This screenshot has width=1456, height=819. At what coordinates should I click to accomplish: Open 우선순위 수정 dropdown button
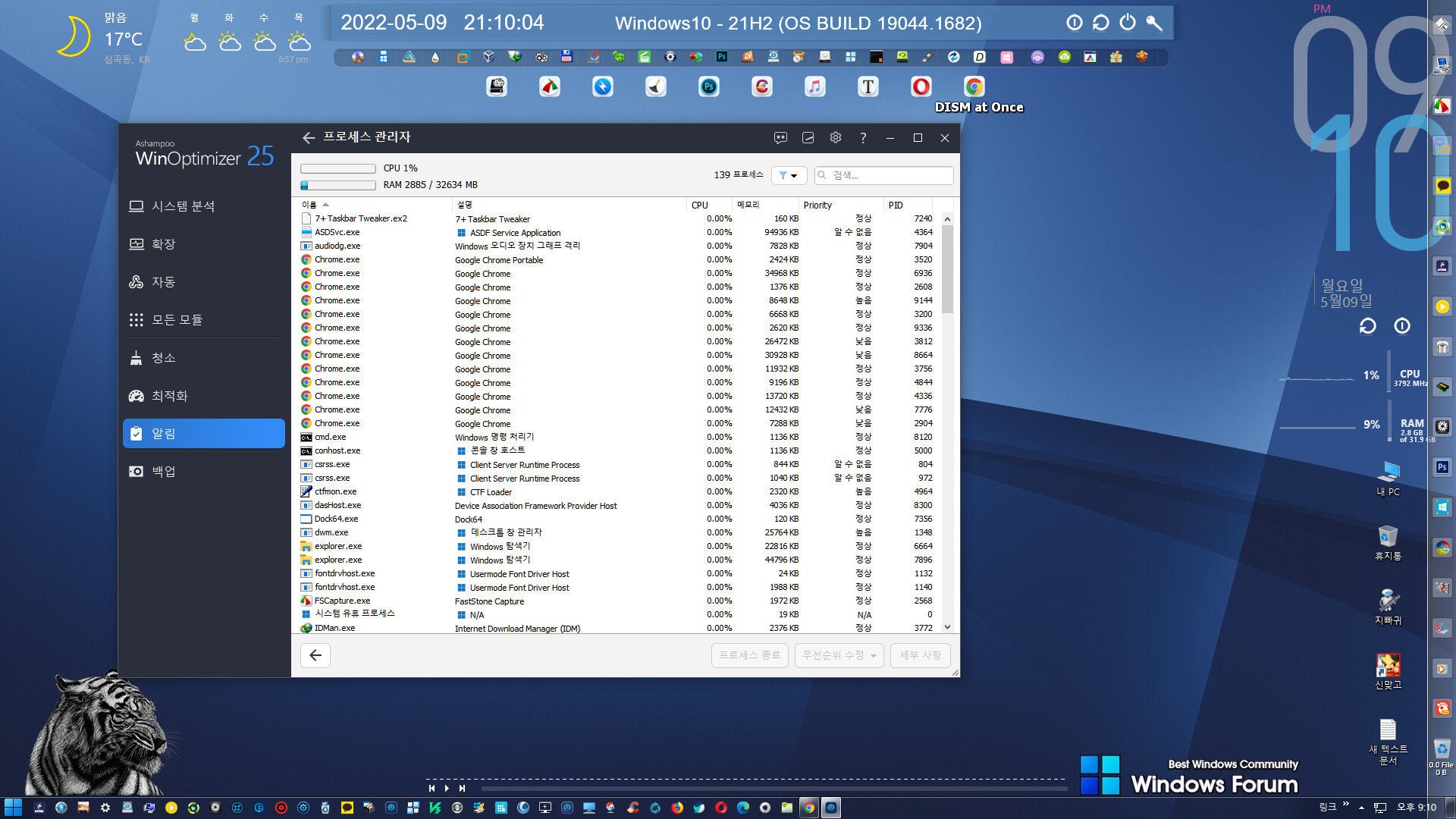(839, 655)
